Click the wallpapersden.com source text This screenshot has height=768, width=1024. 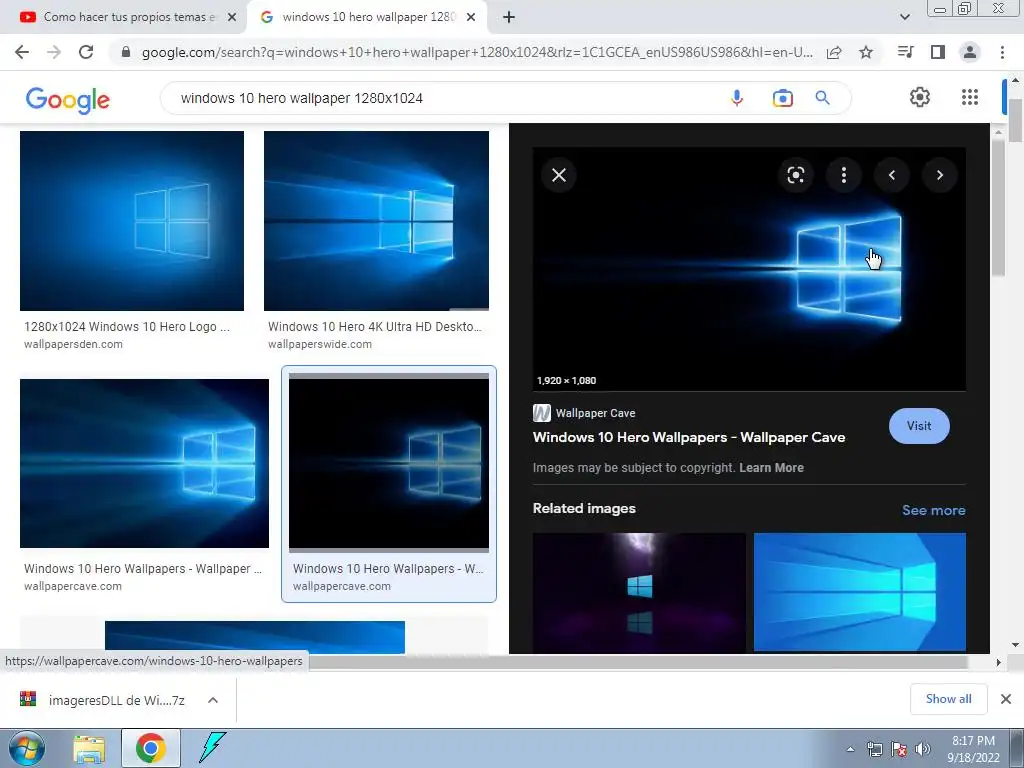click(x=73, y=344)
